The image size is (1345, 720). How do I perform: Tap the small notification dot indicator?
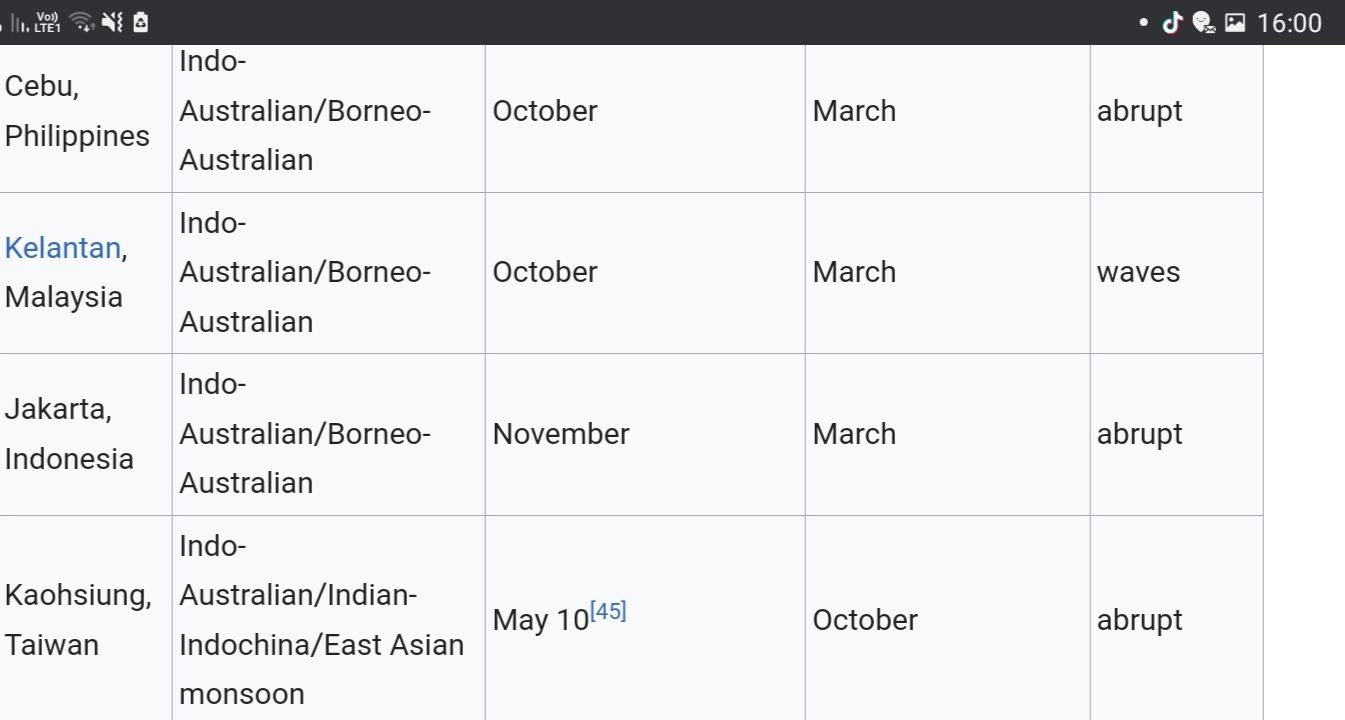[1144, 22]
